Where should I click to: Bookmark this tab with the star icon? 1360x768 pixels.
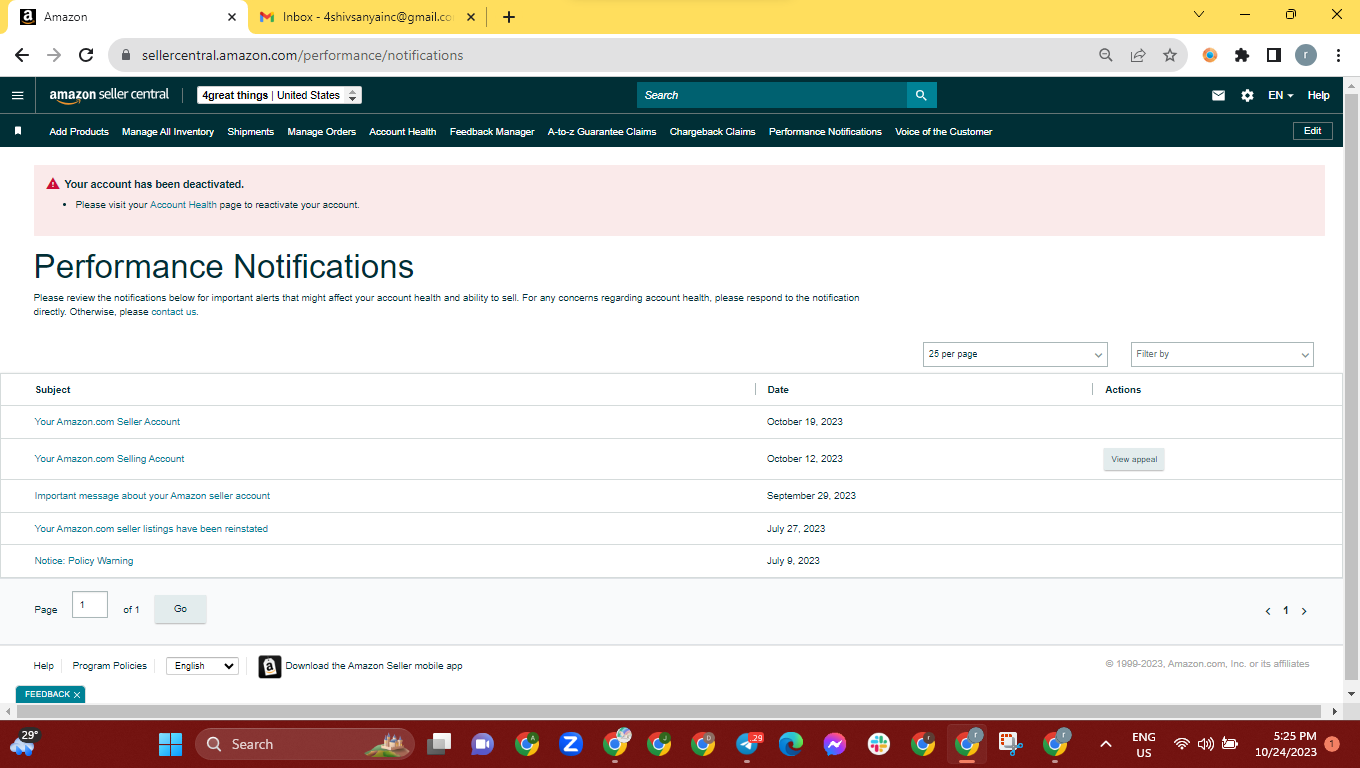[x=1170, y=55]
